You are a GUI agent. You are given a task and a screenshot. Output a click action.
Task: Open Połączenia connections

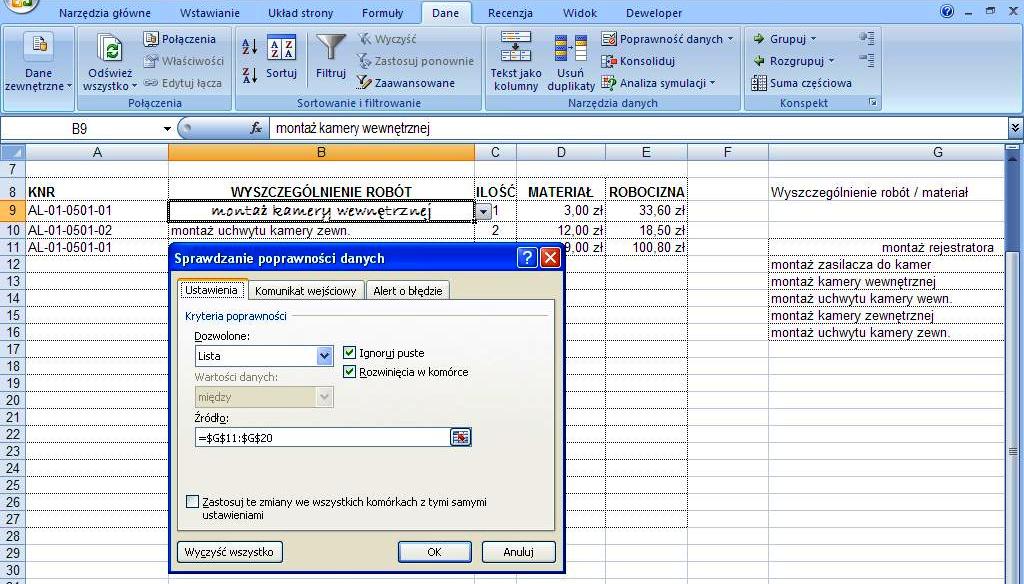pos(180,39)
